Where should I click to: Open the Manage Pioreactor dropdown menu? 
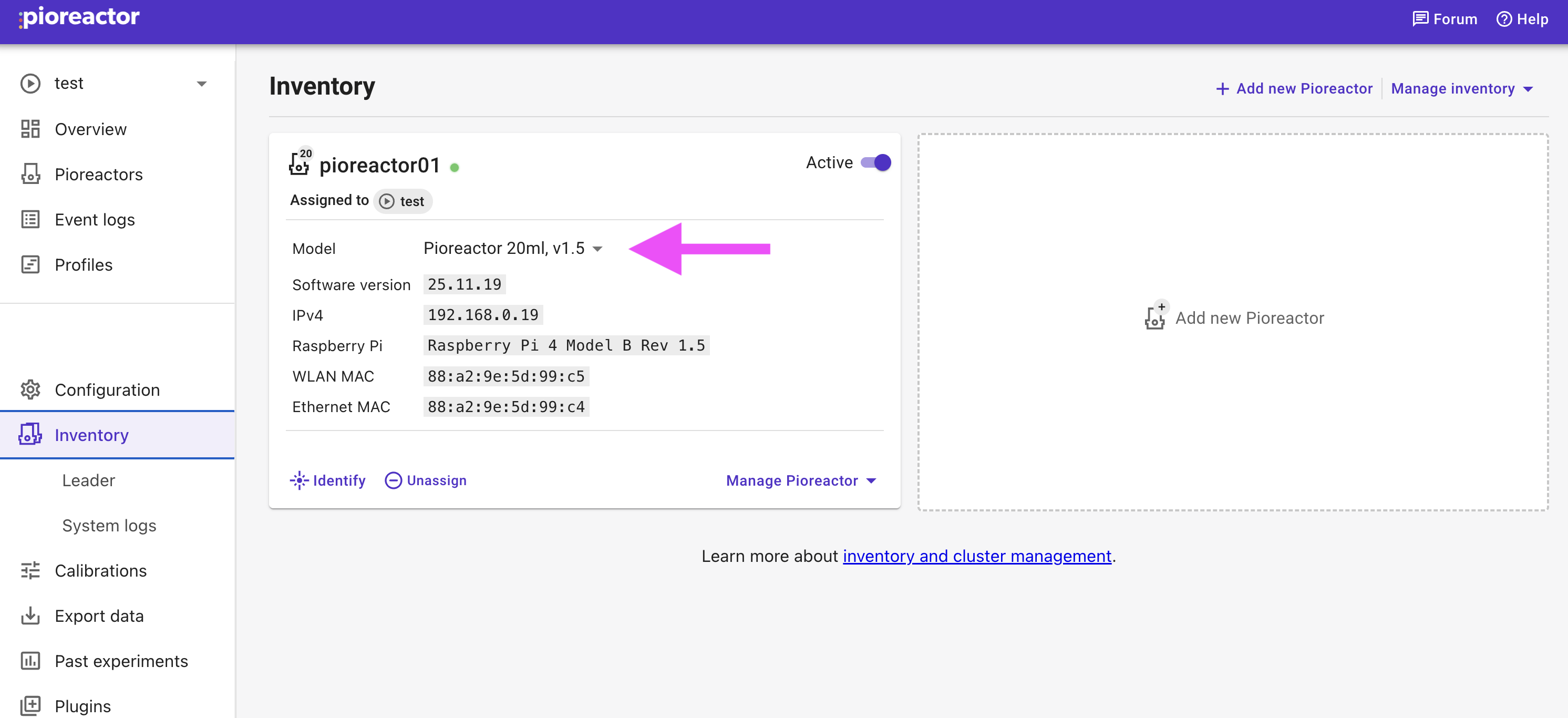tap(800, 480)
